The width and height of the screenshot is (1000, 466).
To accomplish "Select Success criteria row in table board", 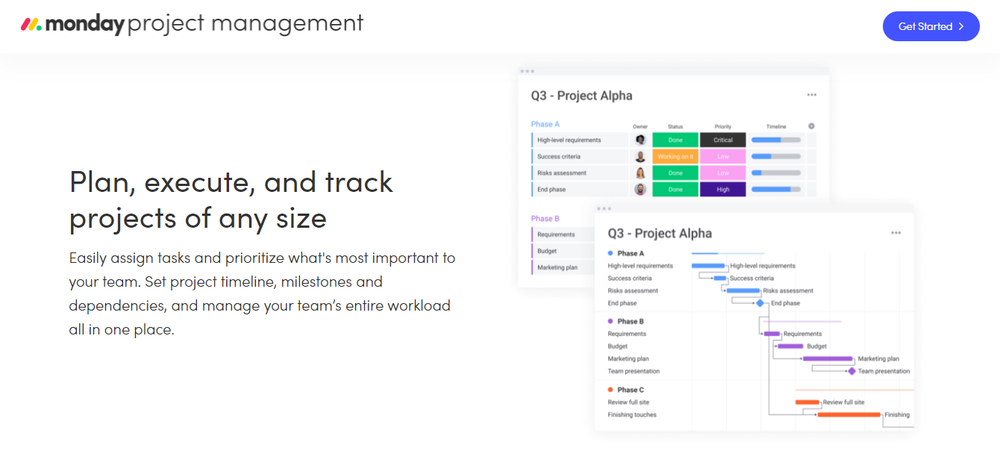I will [580, 156].
